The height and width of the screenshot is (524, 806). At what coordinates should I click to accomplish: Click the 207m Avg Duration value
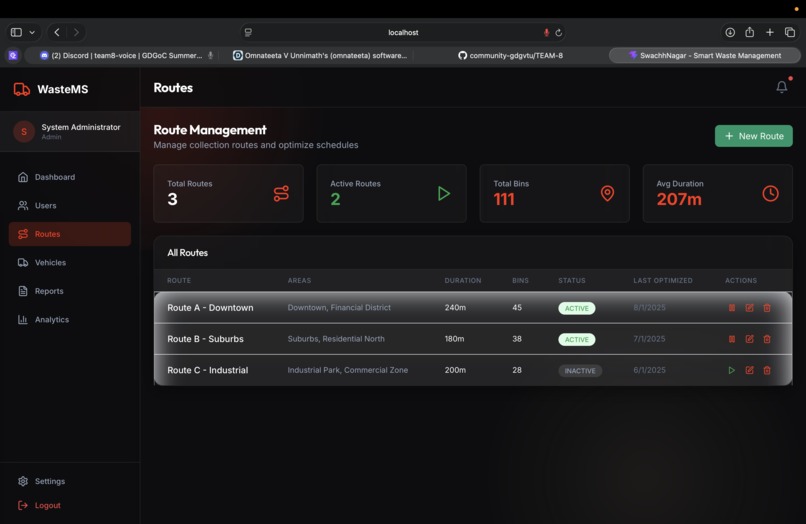679,200
